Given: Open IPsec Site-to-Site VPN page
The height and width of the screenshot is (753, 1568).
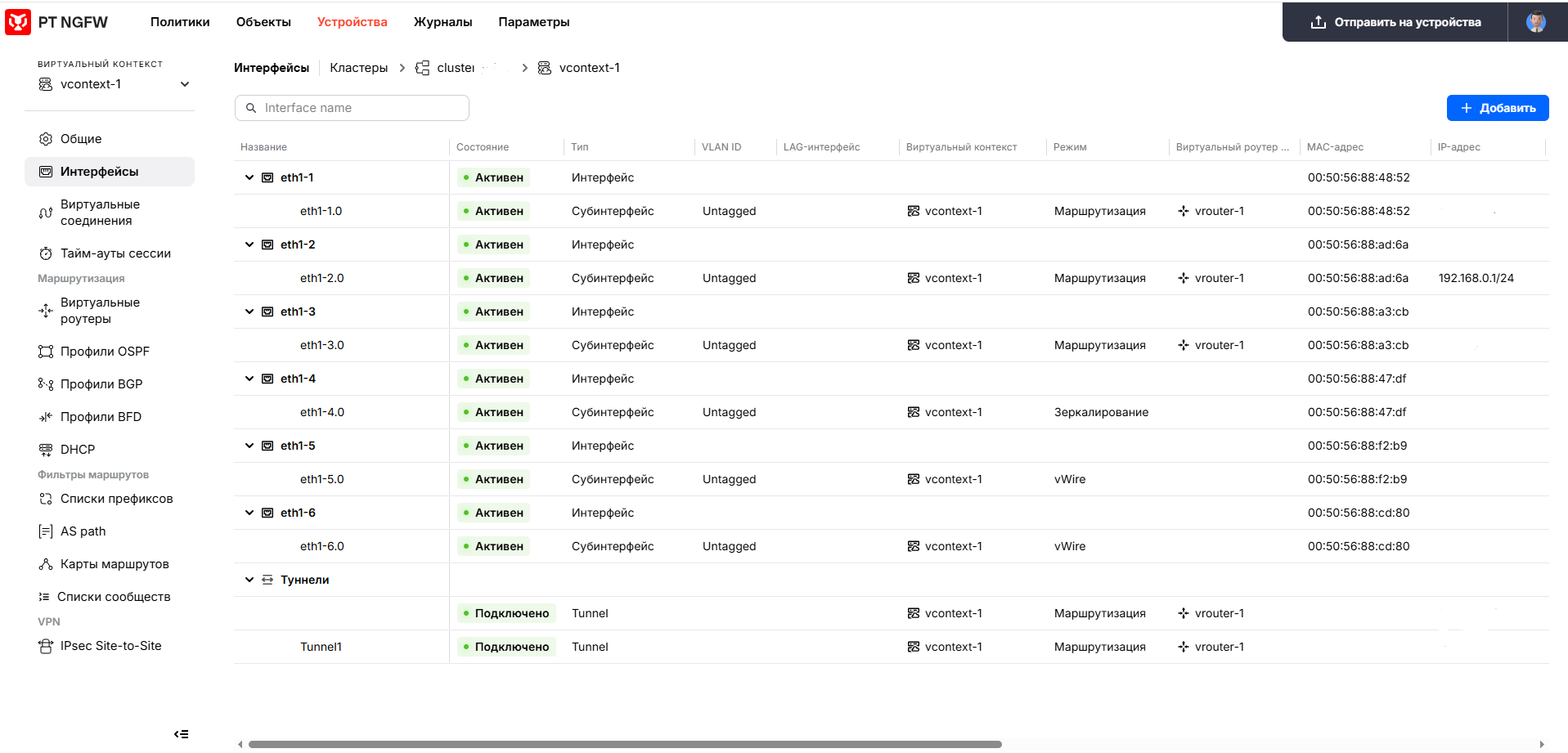Looking at the screenshot, I should (110, 646).
